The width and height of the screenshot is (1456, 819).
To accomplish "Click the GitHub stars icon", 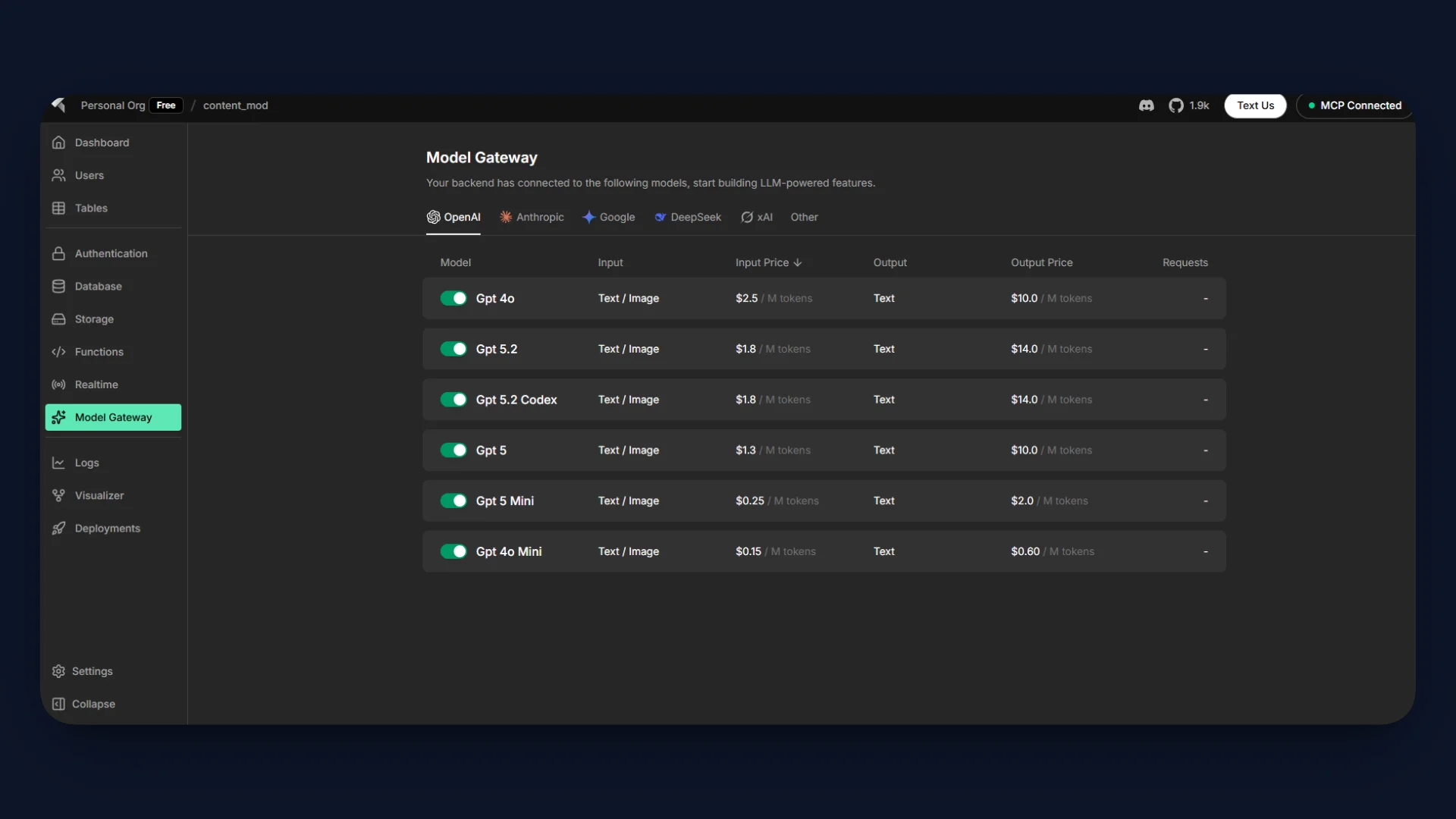I will click(x=1176, y=105).
